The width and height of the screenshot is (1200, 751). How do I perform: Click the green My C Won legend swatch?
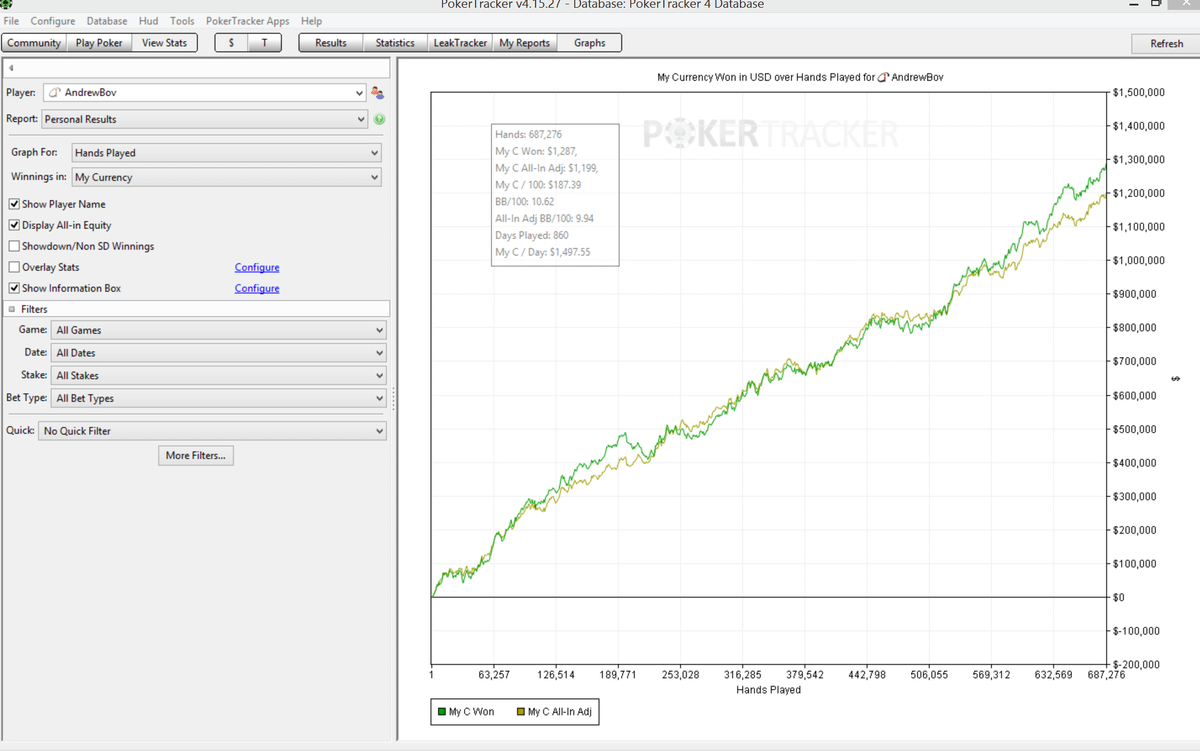point(441,712)
